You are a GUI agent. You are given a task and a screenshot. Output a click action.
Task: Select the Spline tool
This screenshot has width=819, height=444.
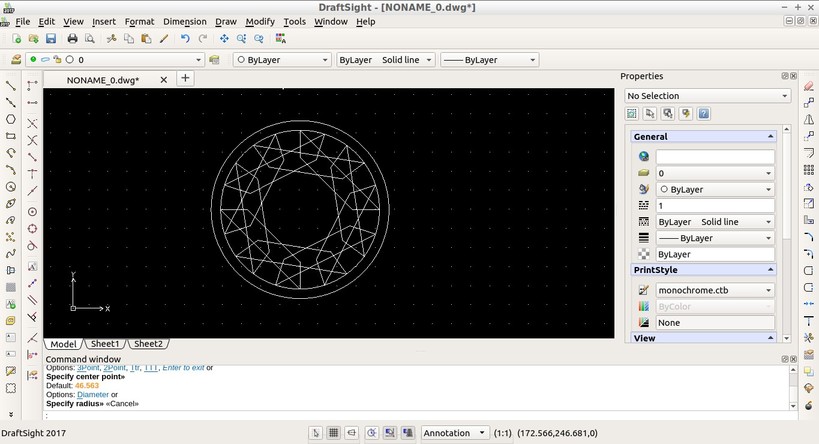[10, 253]
